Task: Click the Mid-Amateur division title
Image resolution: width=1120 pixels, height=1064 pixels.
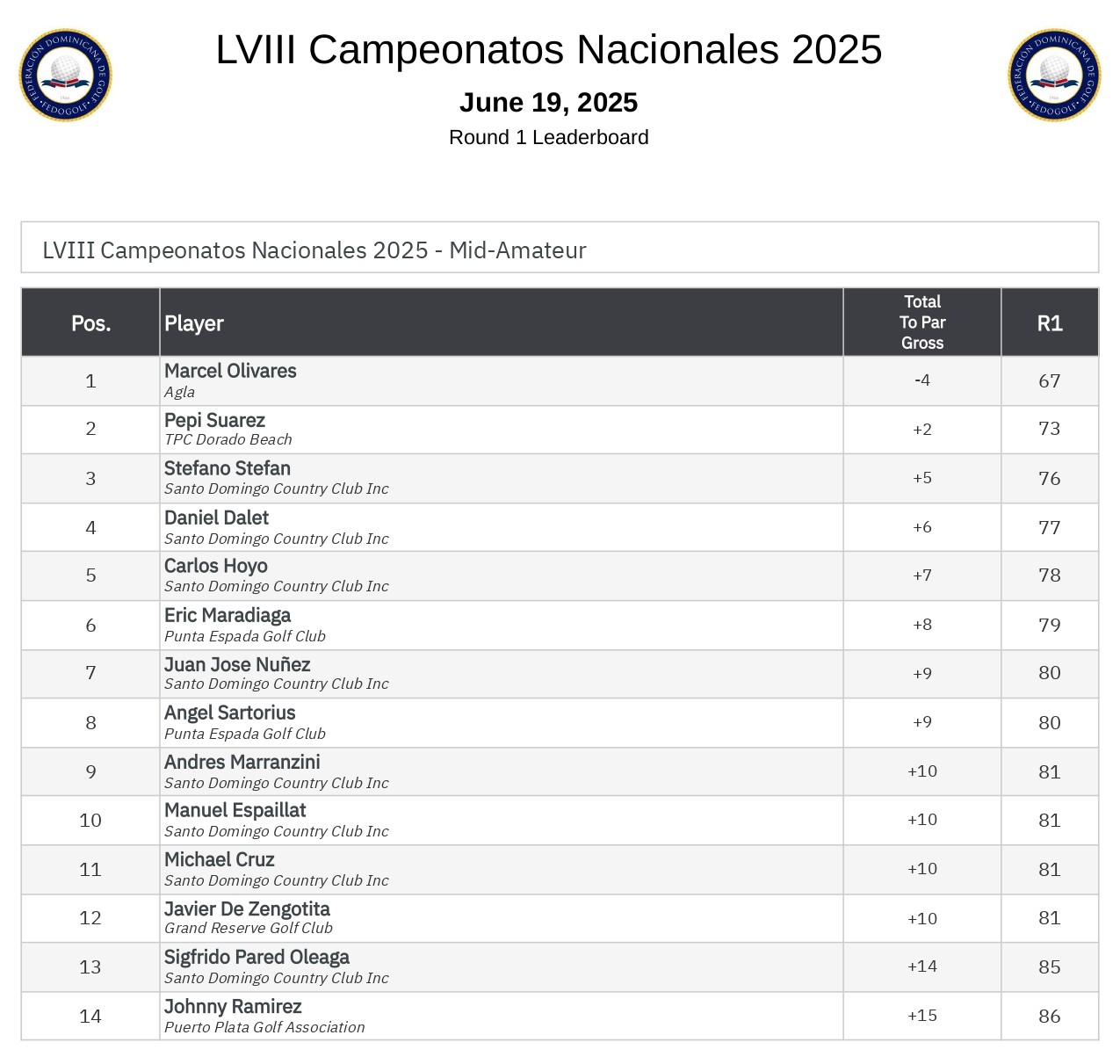Action: pyautogui.click(x=314, y=250)
